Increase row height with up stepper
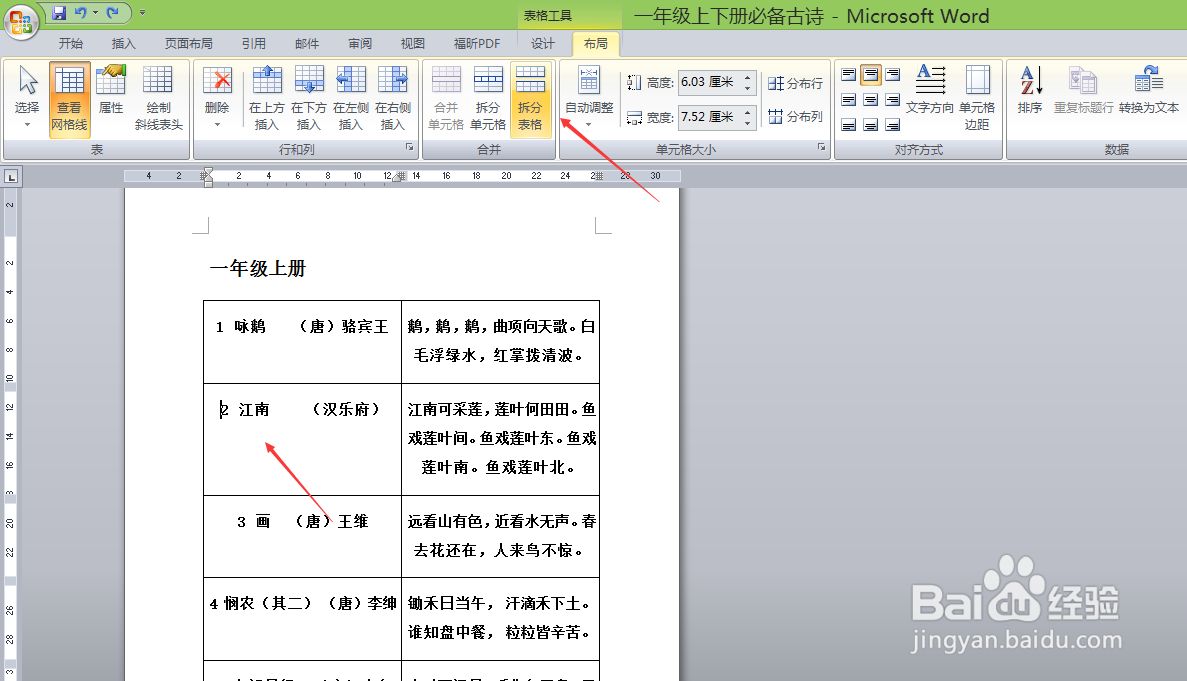This screenshot has width=1187, height=681. coord(748,76)
